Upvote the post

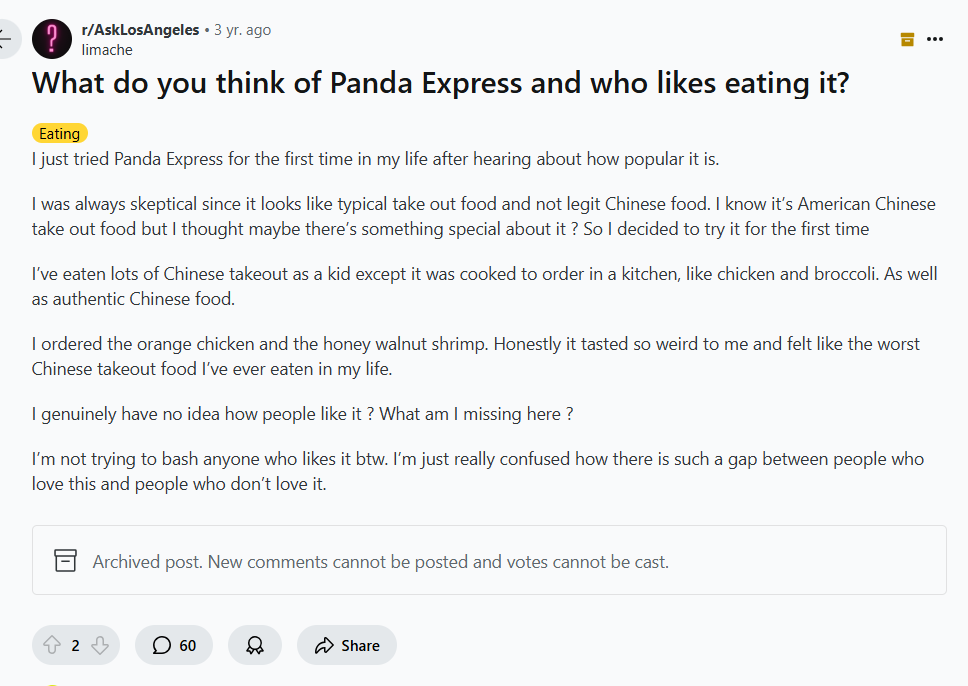pos(52,645)
